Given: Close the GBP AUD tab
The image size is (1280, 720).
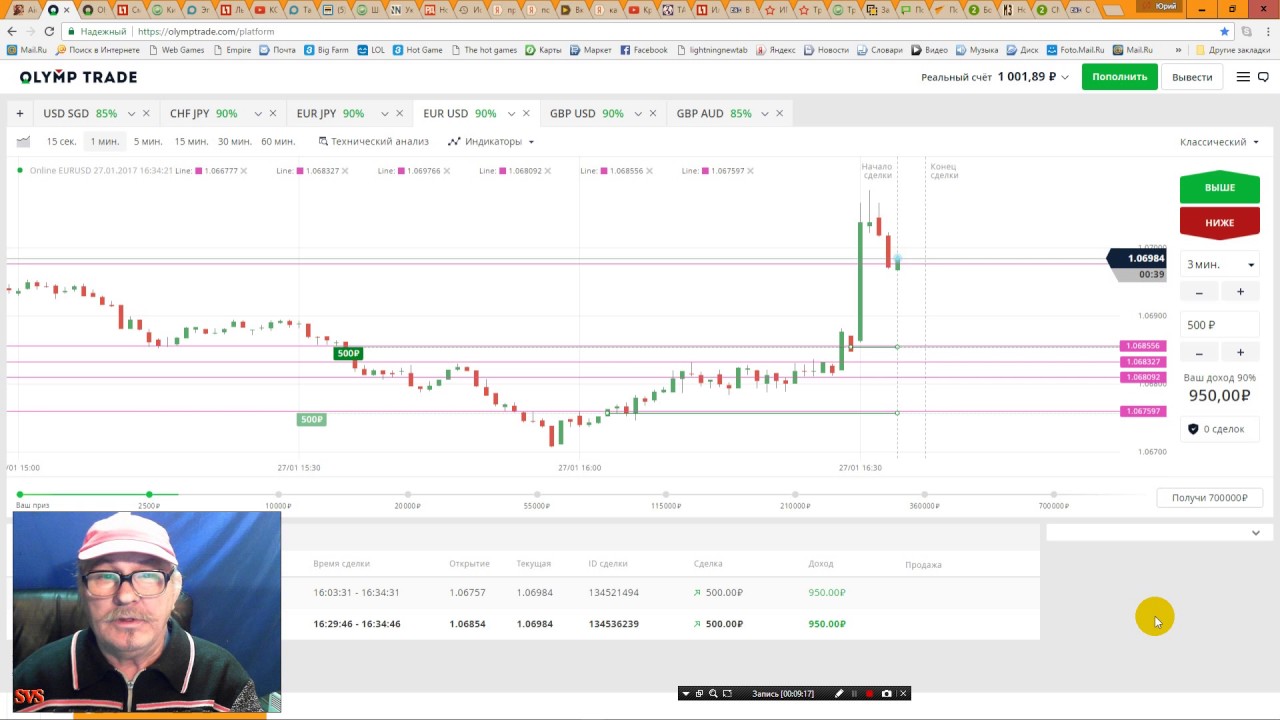Looking at the screenshot, I should click(x=780, y=114).
